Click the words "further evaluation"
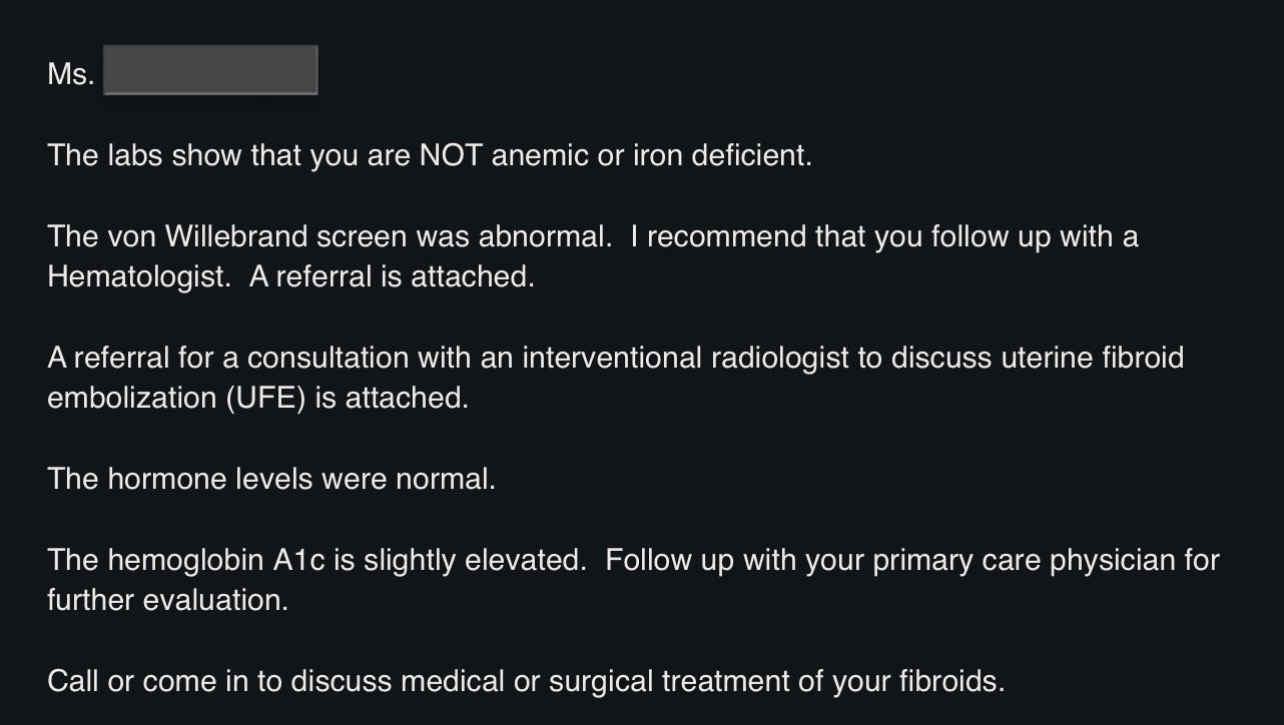The image size is (1284, 725). pos(167,601)
